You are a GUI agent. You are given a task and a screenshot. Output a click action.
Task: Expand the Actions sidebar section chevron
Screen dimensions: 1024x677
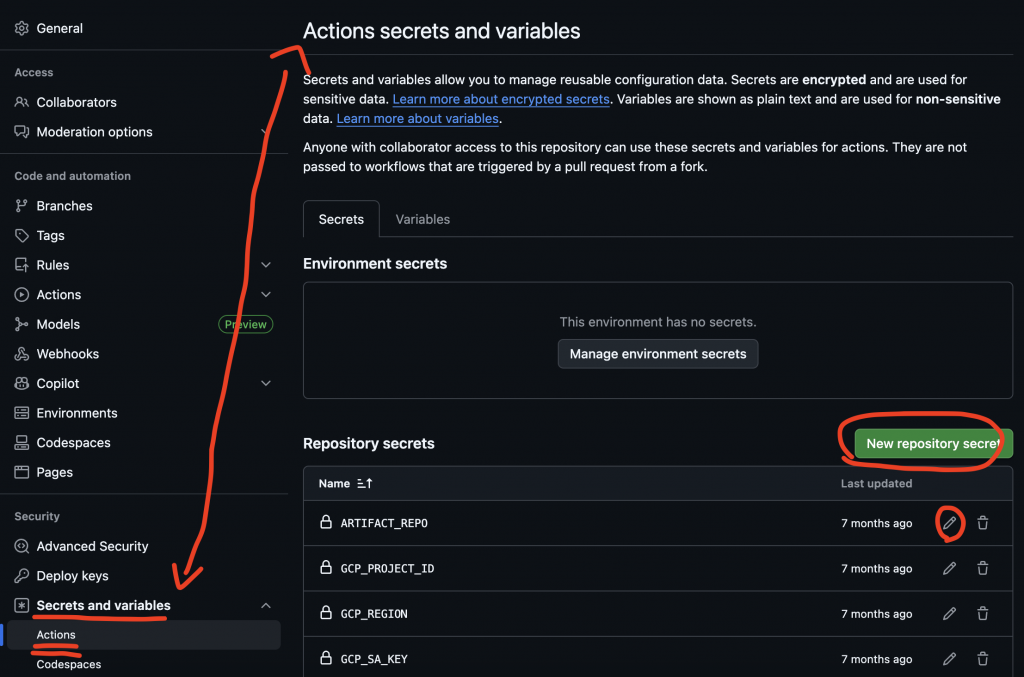[266, 295]
